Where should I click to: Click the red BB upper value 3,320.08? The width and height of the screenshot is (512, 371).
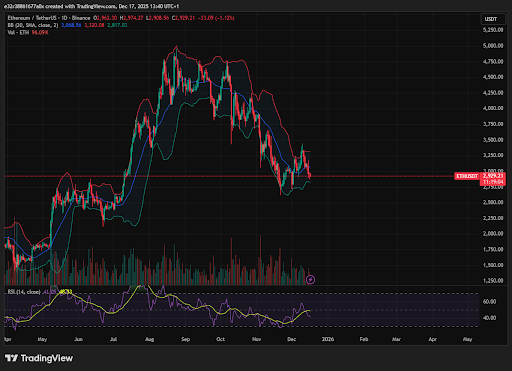pyautogui.click(x=94, y=25)
